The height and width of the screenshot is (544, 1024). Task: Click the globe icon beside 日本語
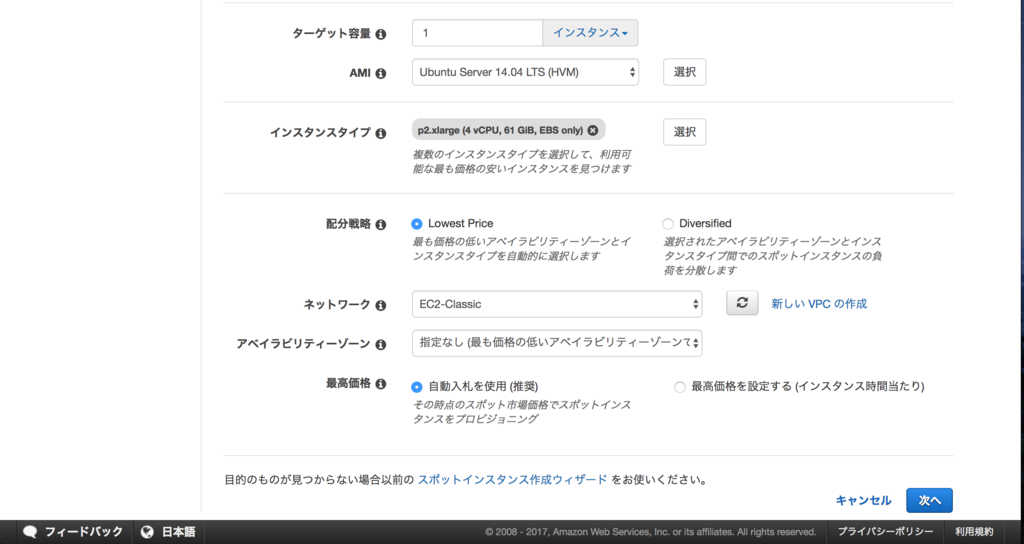[x=148, y=532]
